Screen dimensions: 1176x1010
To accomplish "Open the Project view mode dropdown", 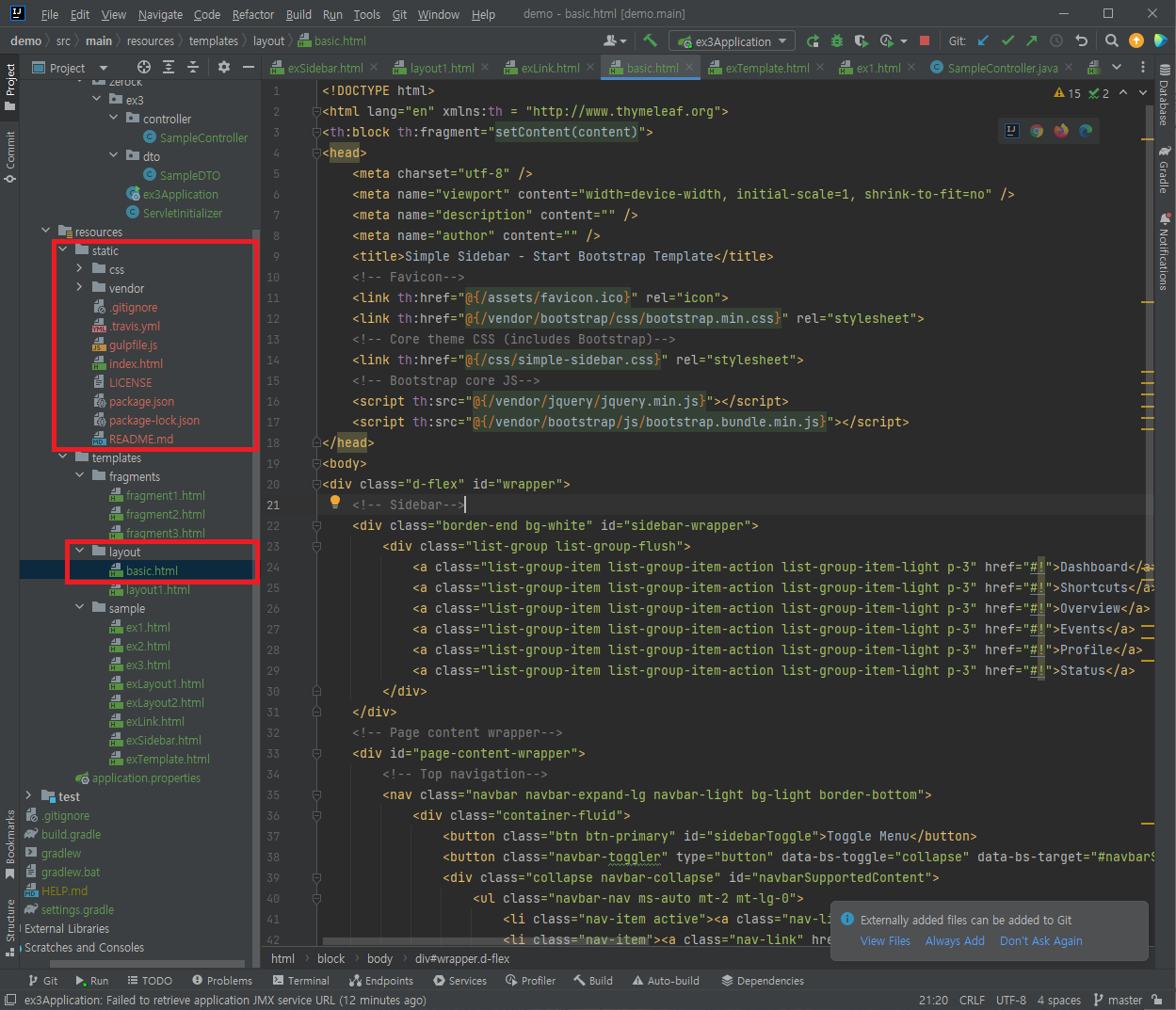I will pyautogui.click(x=71, y=67).
